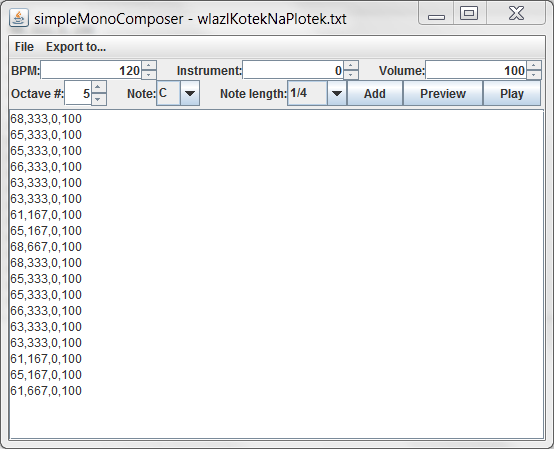This screenshot has width=554, height=449.
Task: Decrease Instrument number with down arrow
Action: 351,75
